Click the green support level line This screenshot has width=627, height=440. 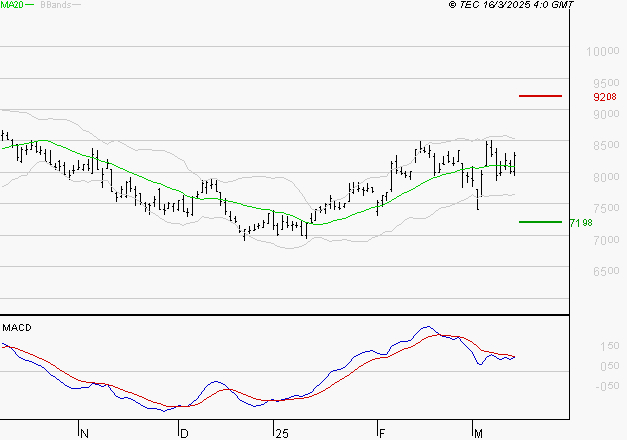coord(540,222)
